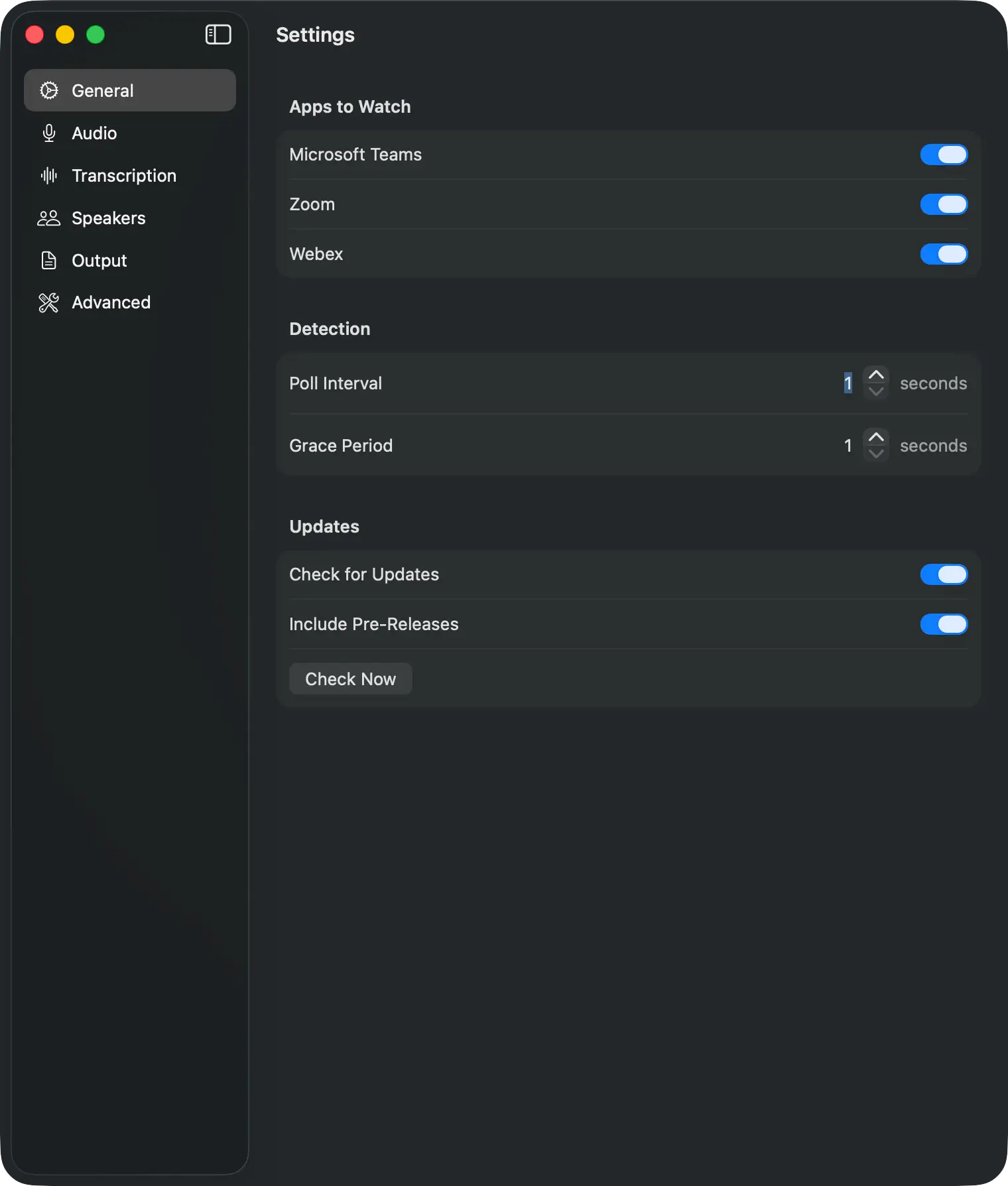Click the Output document icon

click(49, 261)
